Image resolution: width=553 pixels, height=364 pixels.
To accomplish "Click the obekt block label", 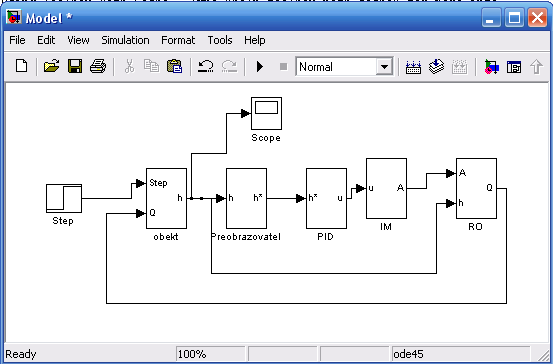I will [x=166, y=237].
